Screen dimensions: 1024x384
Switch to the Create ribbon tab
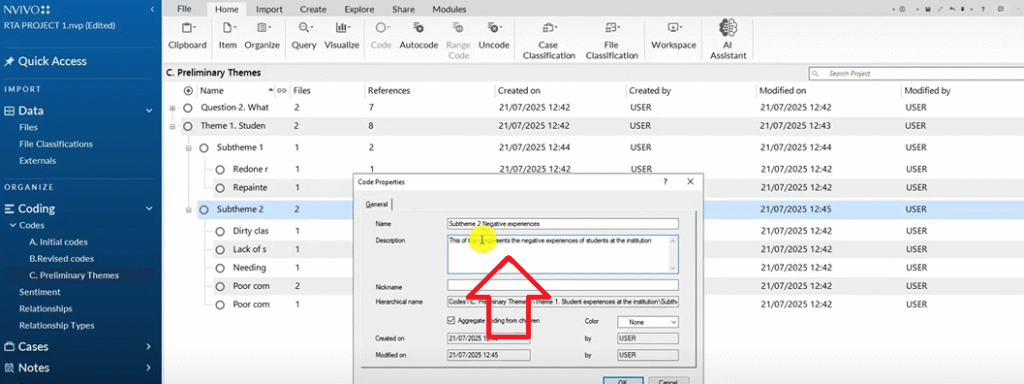point(313,10)
